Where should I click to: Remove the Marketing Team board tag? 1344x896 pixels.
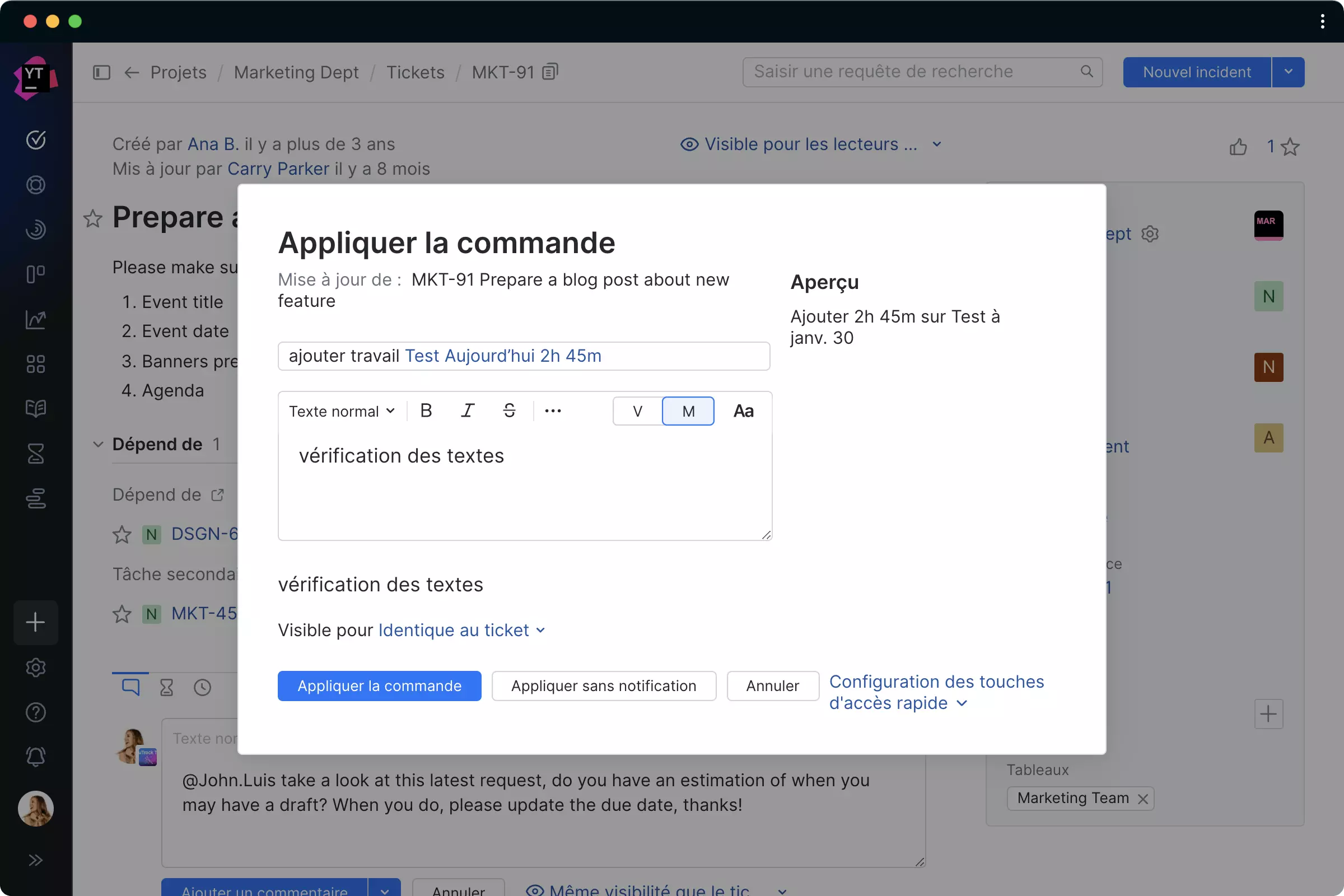pyautogui.click(x=1145, y=799)
